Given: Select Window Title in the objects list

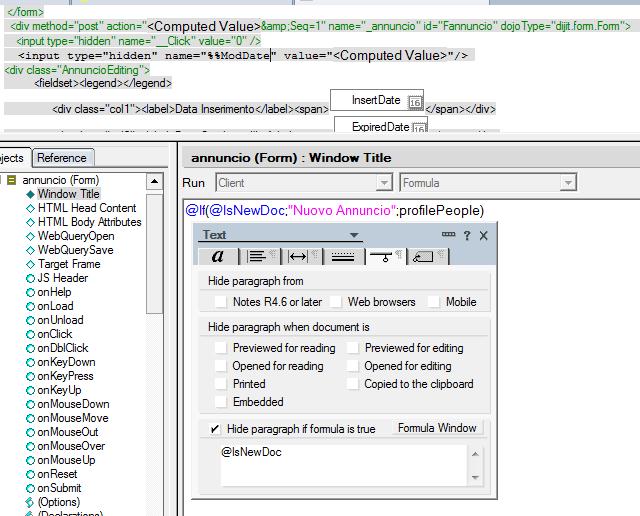Looking at the screenshot, I should pos(69,194).
